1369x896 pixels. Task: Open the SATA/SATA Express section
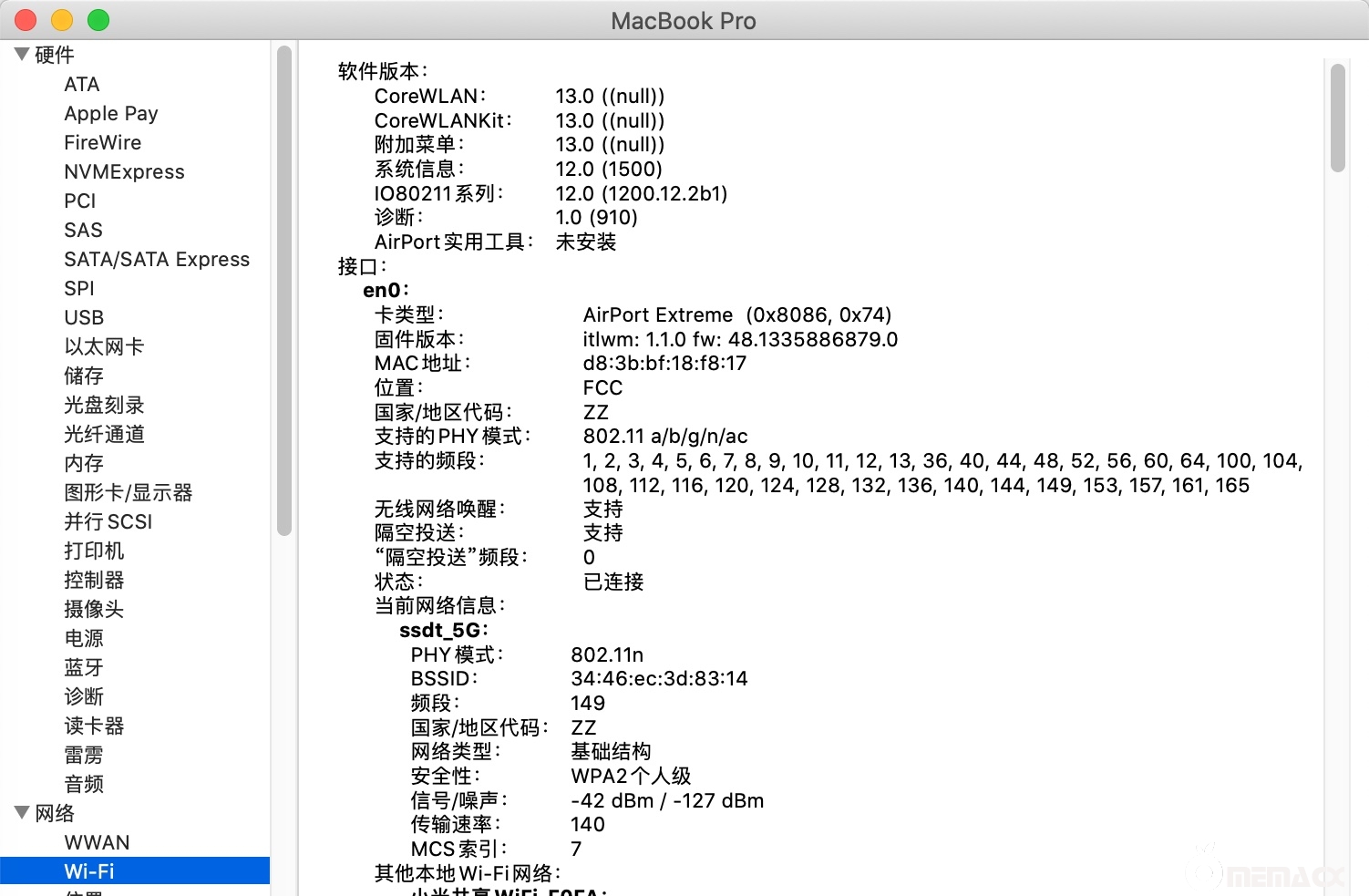[x=157, y=259]
